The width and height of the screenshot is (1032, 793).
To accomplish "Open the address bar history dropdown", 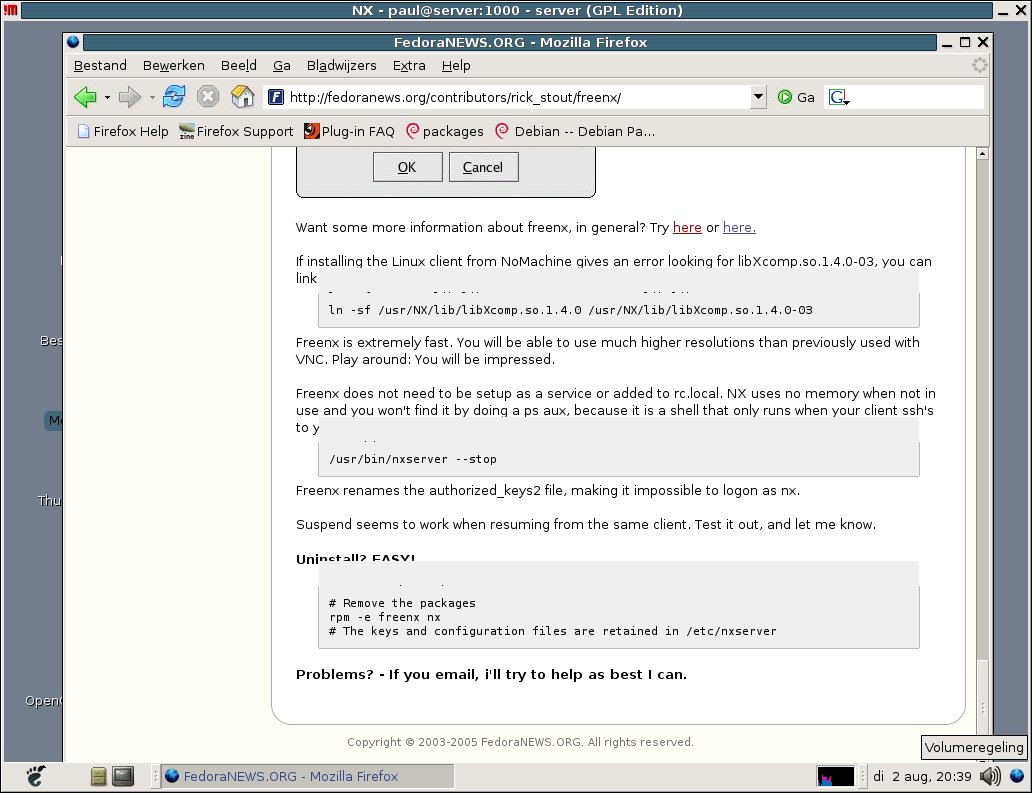I will (758, 97).
